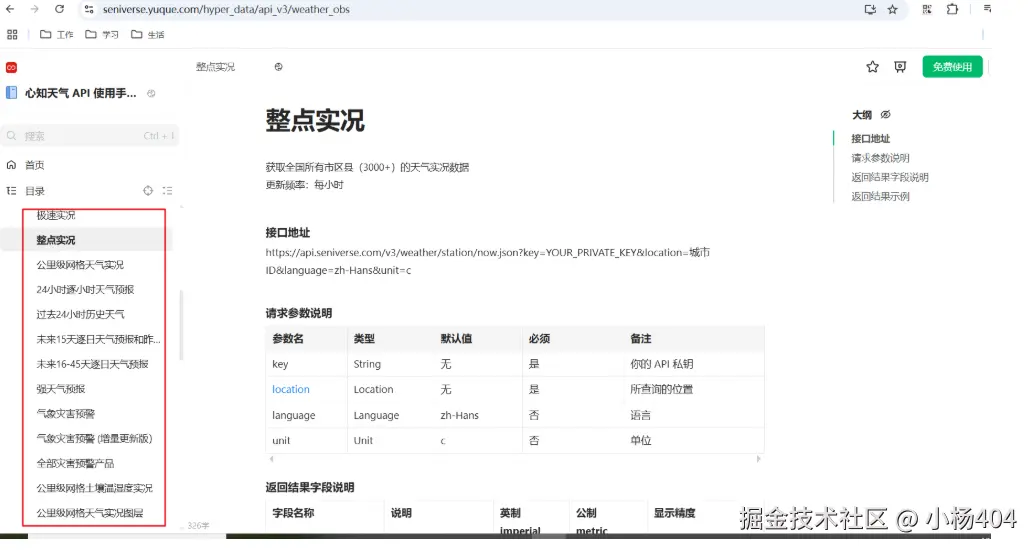Go to 首页 in the sidebar

click(34, 165)
